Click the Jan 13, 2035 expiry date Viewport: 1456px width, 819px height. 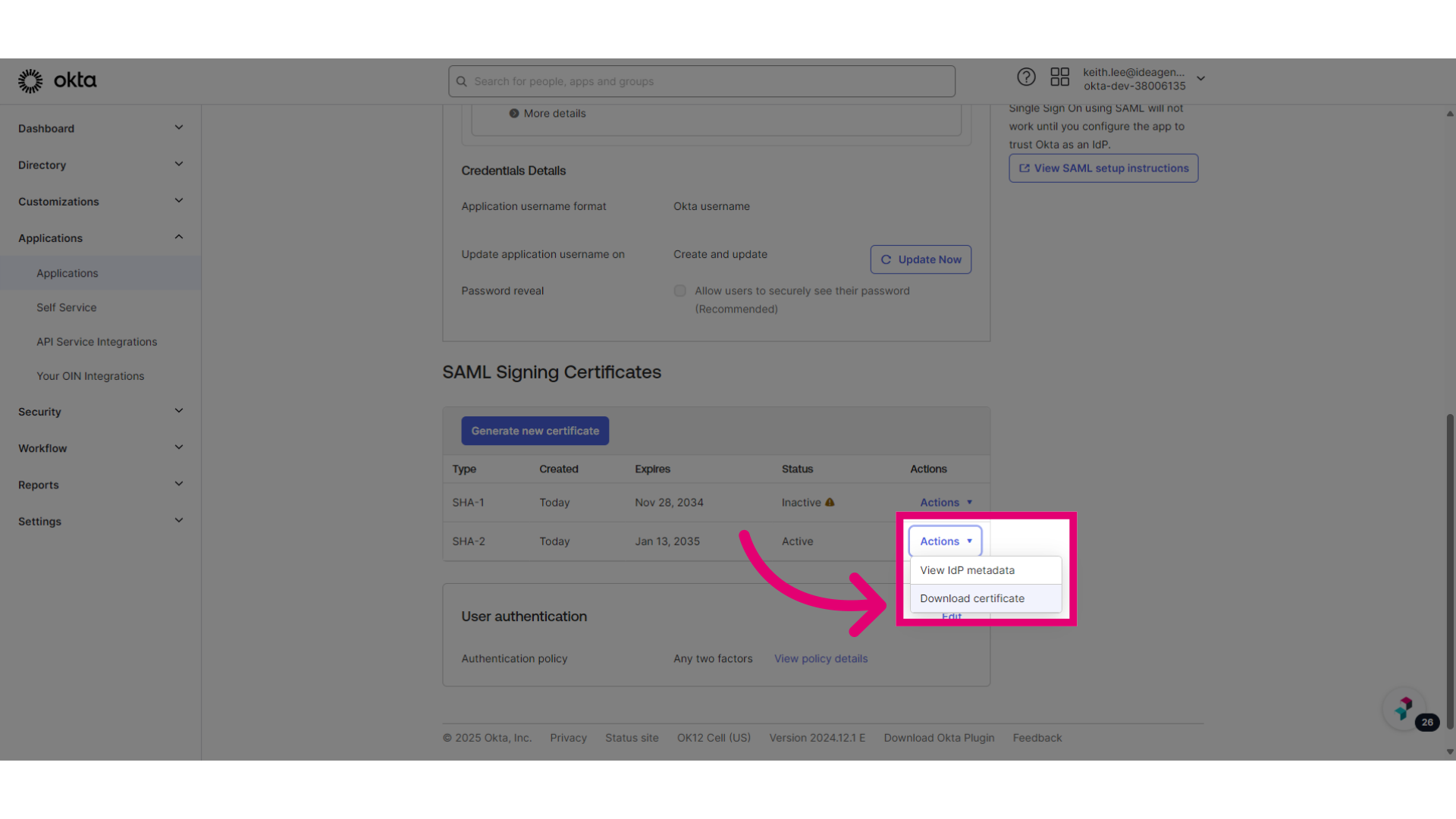[667, 541]
